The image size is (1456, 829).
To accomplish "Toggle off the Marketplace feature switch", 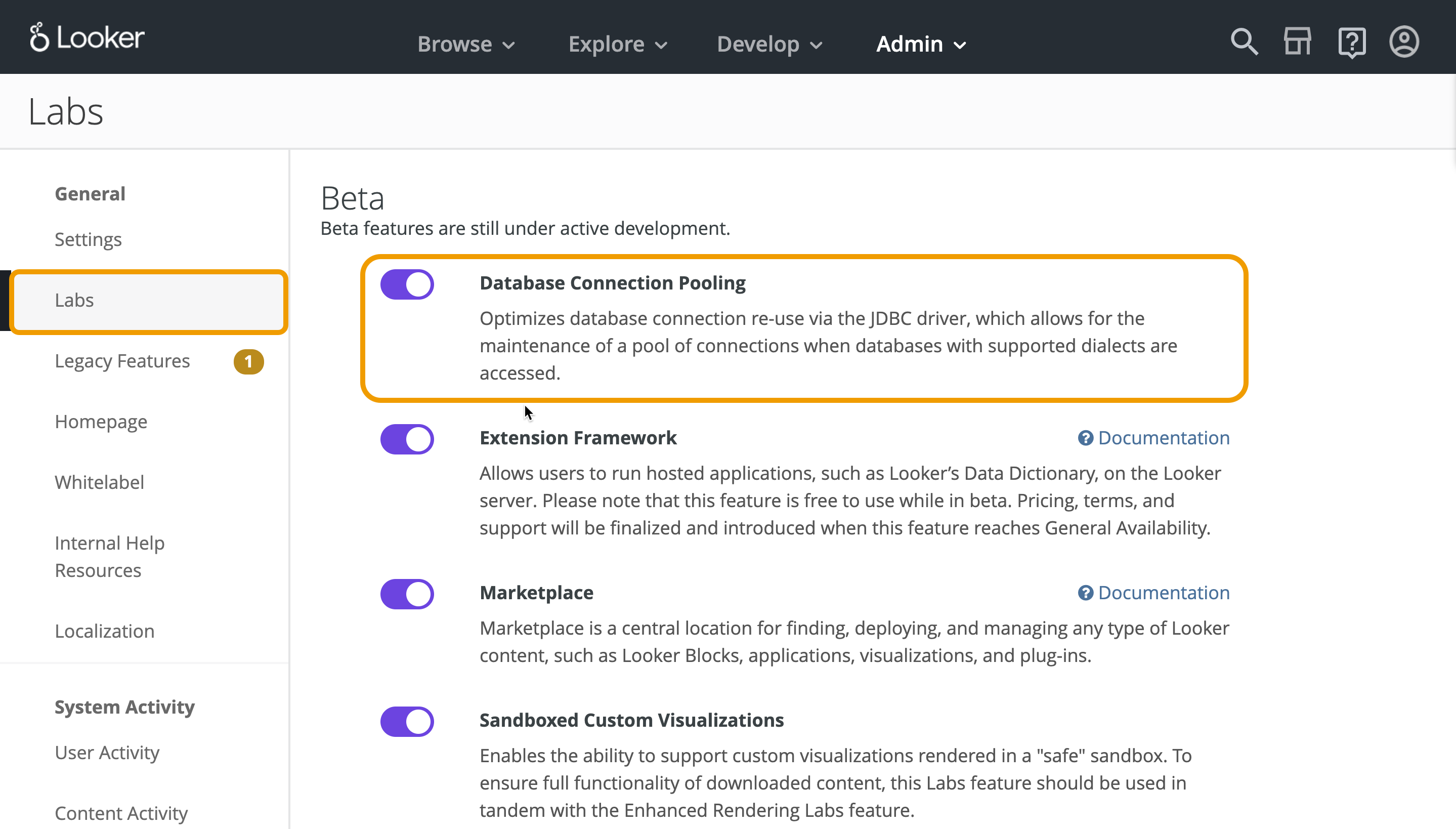I will tap(407, 594).
